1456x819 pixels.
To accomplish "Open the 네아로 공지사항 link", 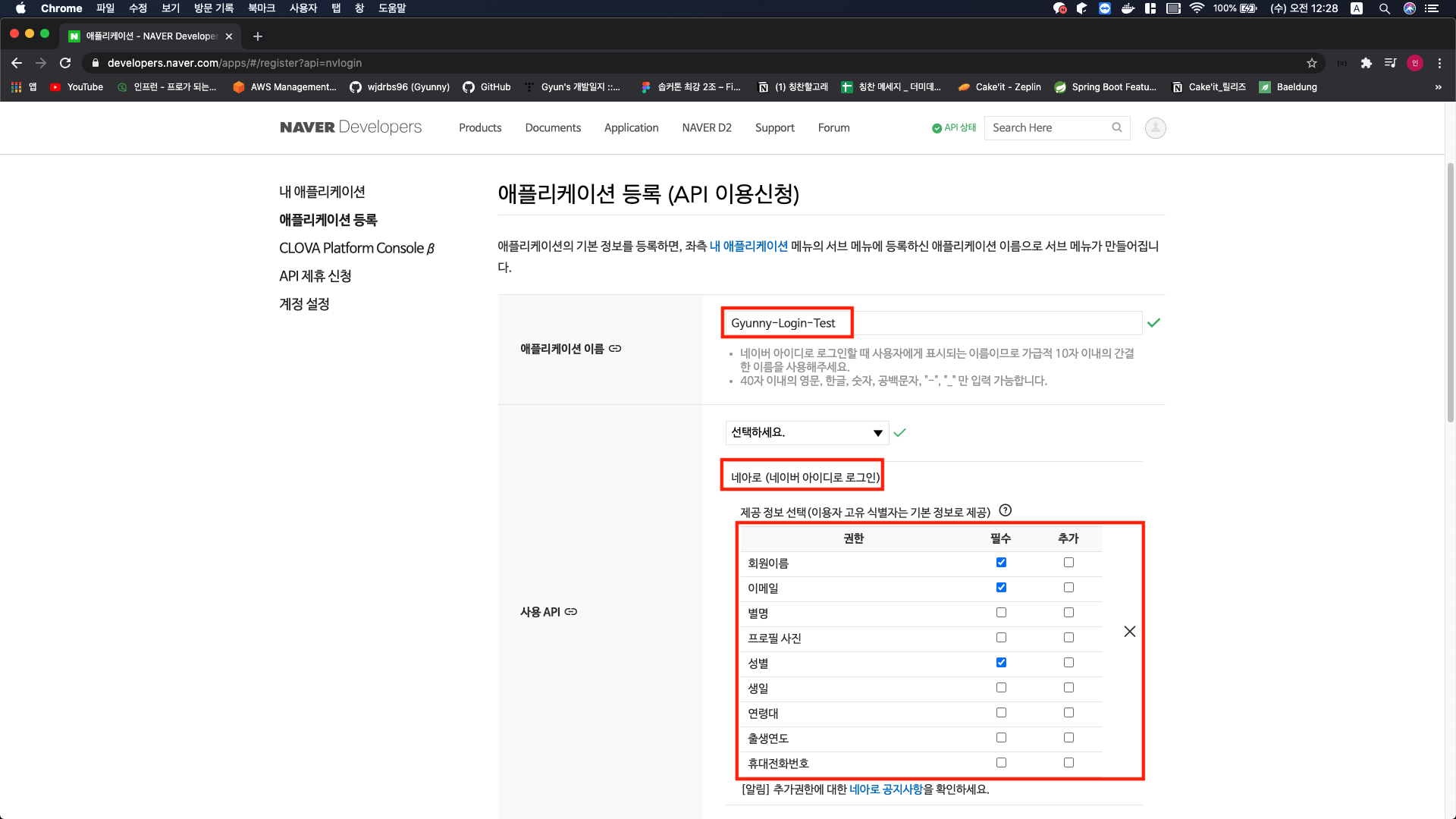I will click(x=886, y=789).
